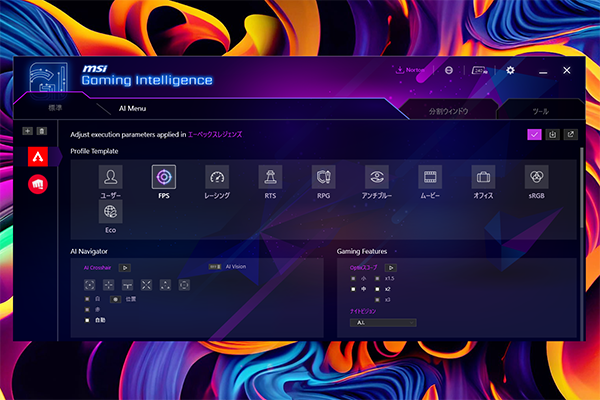Click the first AI crosshair shape thumbnail
This screenshot has width=600, height=400.
click(x=89, y=285)
